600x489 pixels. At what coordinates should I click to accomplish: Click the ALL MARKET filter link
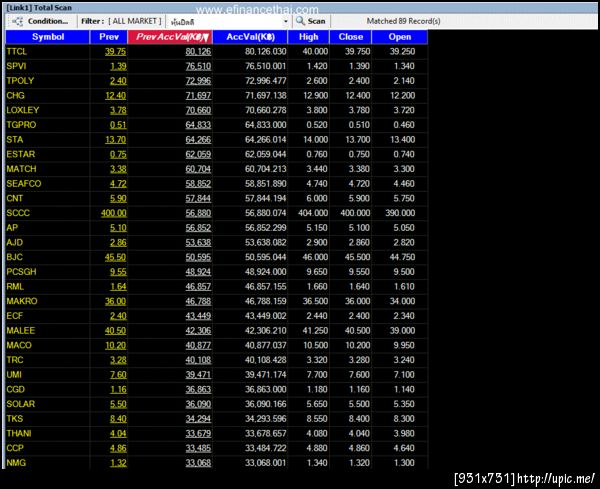[x=135, y=21]
